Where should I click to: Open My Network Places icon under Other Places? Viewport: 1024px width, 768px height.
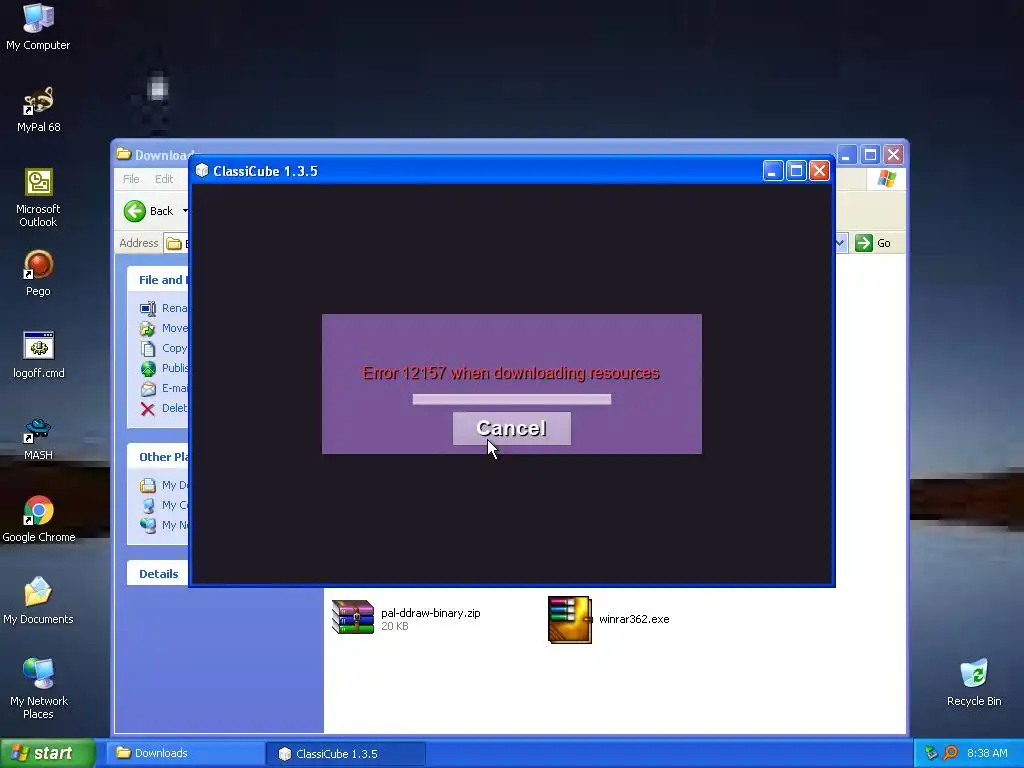tap(148, 525)
